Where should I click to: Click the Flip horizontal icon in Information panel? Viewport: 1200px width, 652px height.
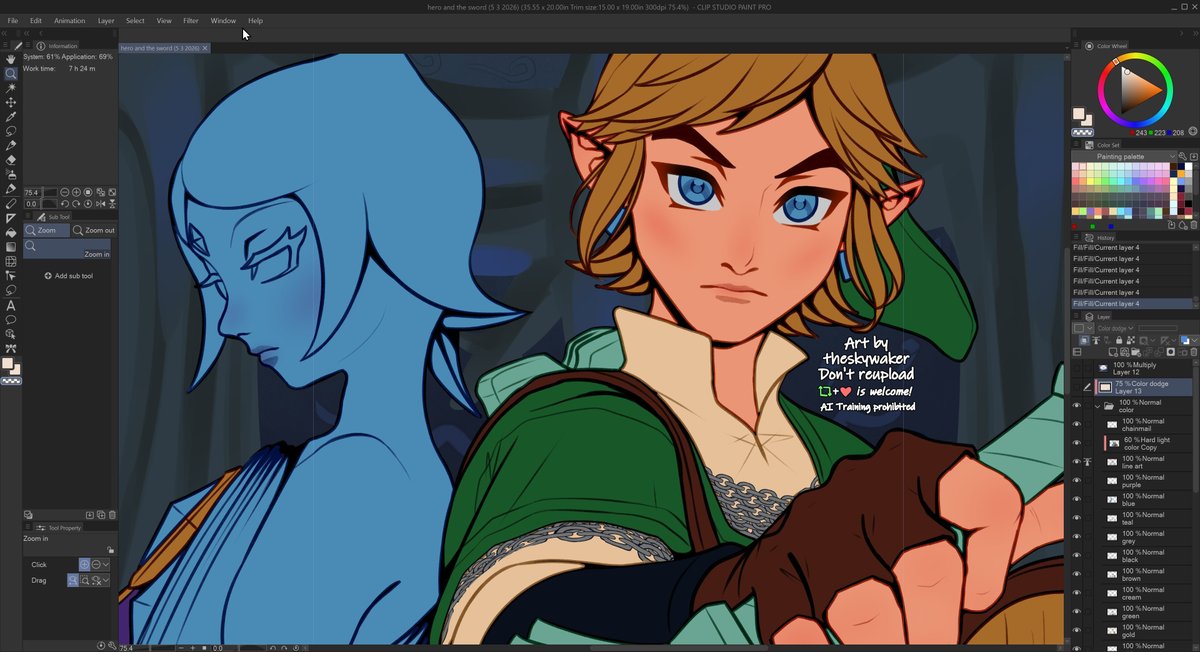pos(101,204)
